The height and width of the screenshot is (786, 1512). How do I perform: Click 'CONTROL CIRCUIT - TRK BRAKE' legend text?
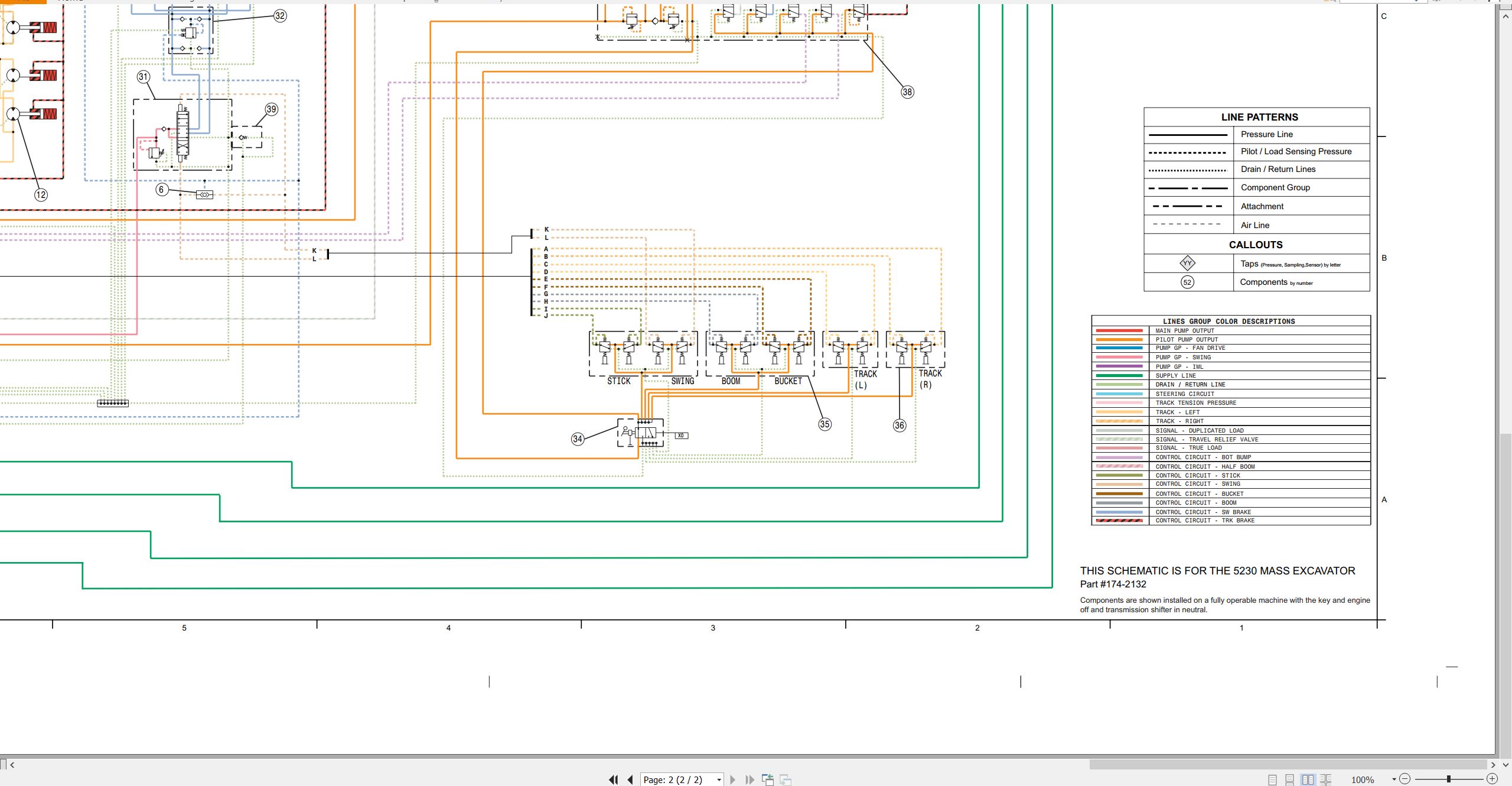point(1205,521)
